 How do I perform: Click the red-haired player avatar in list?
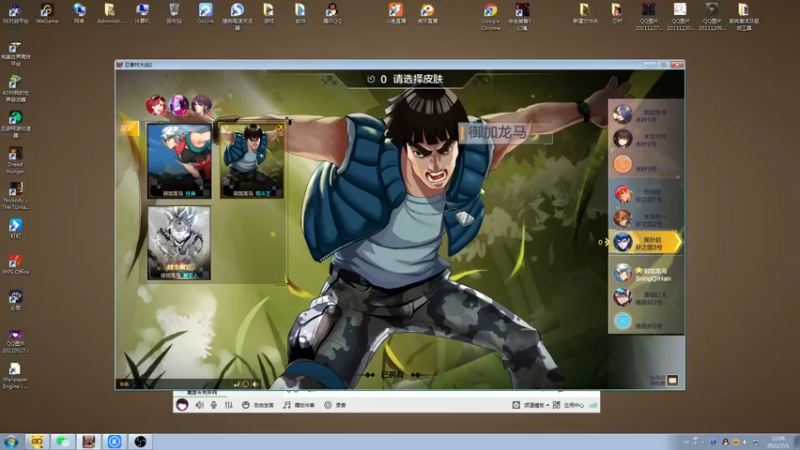[x=622, y=194]
